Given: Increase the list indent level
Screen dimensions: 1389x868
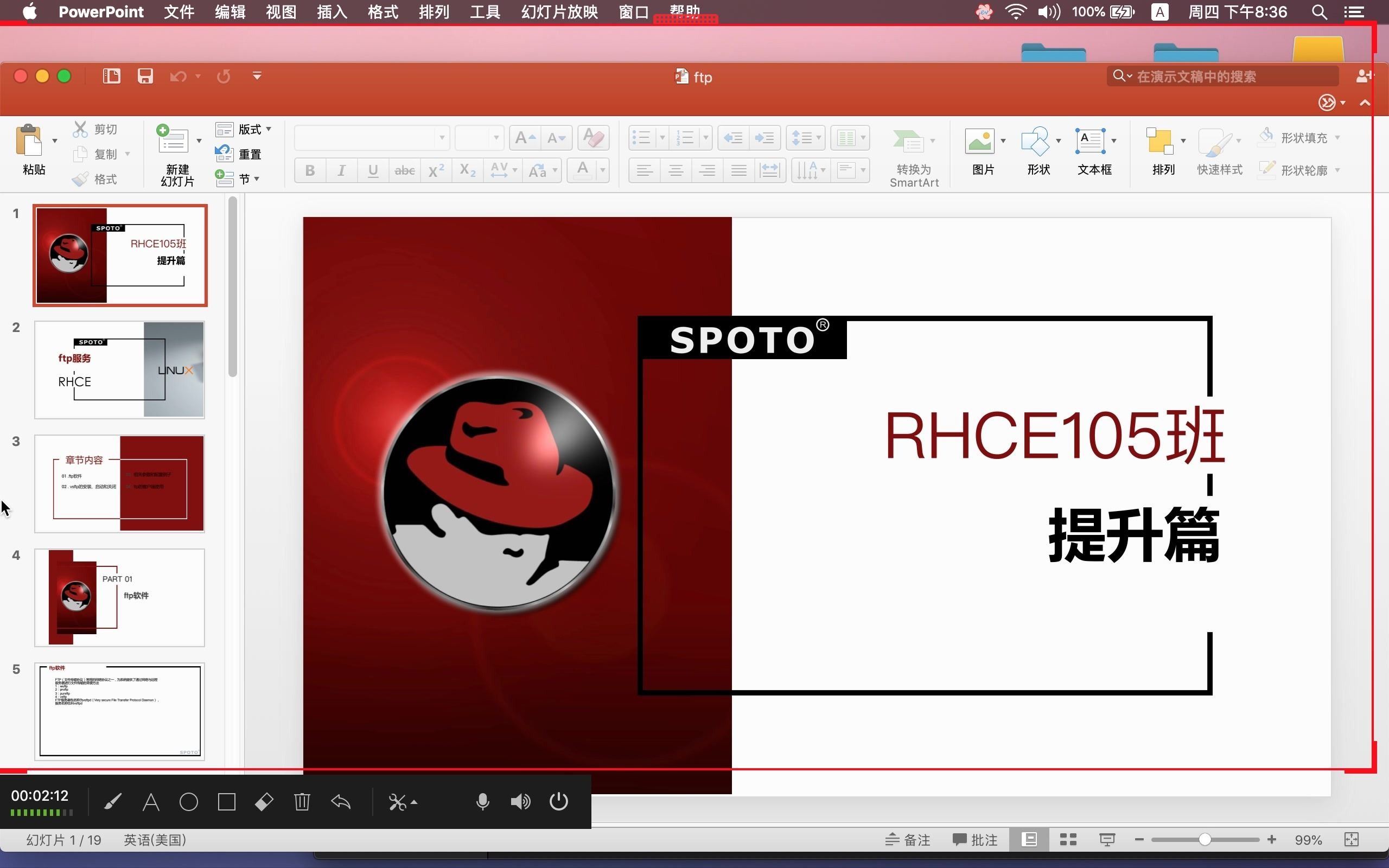Looking at the screenshot, I should pos(764,138).
